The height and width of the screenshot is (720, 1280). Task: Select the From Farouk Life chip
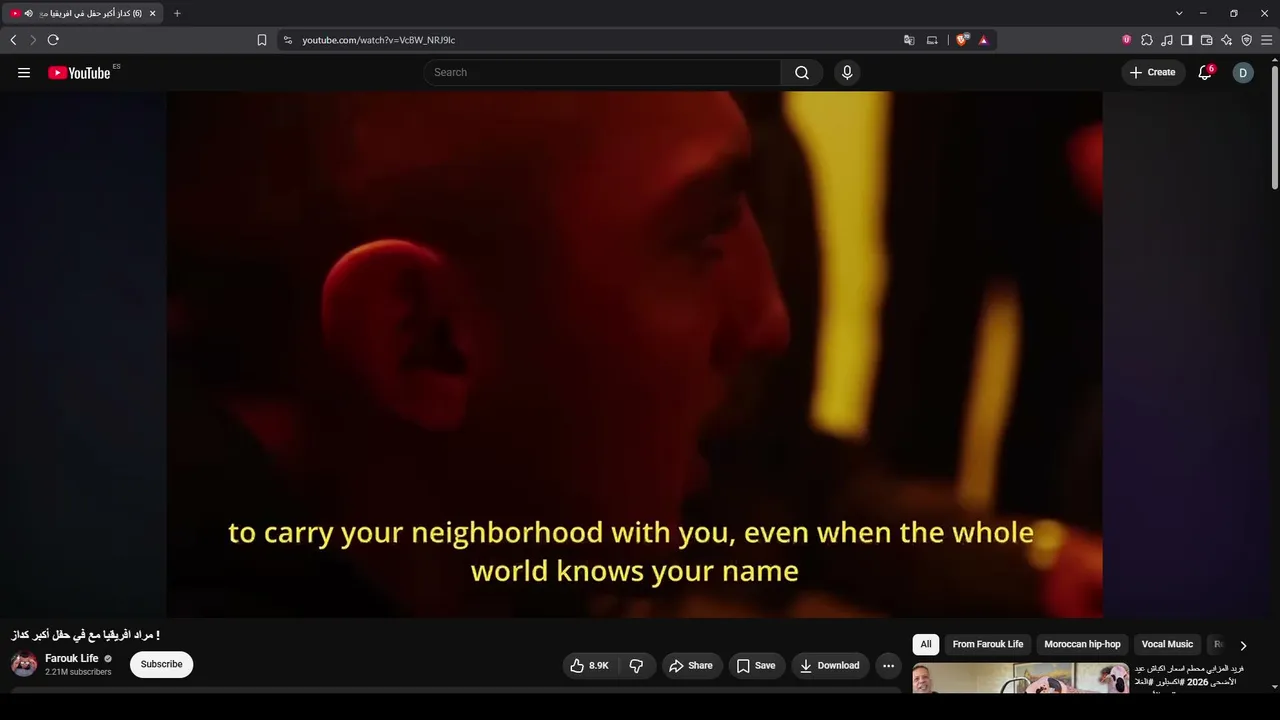click(988, 644)
